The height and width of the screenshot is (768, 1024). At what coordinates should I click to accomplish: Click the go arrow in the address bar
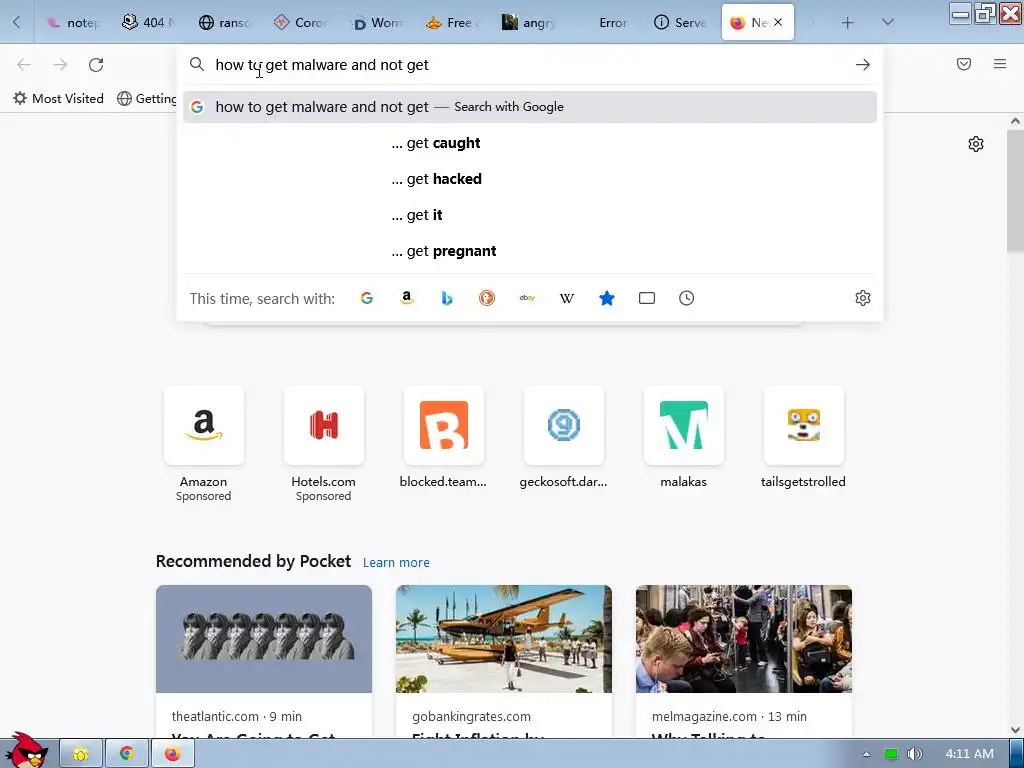point(863,65)
